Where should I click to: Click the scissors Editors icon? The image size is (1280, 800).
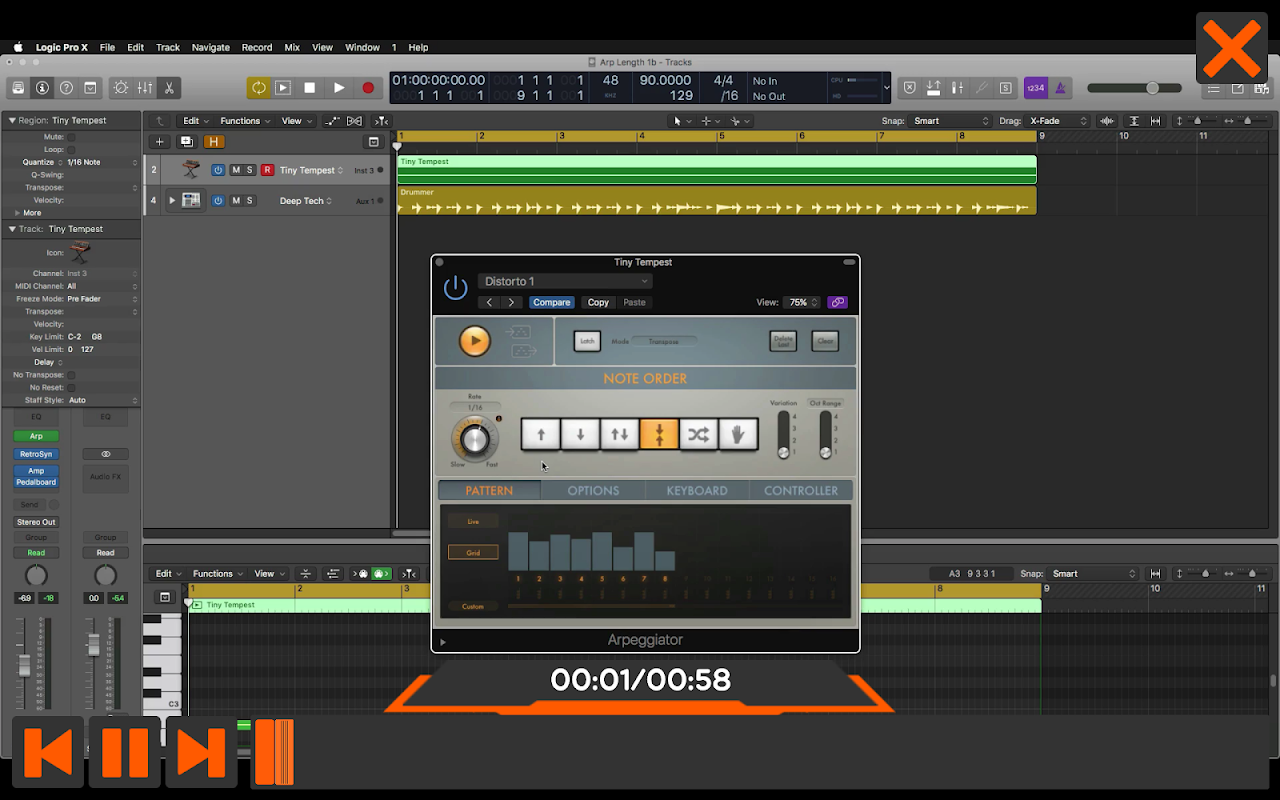169,88
